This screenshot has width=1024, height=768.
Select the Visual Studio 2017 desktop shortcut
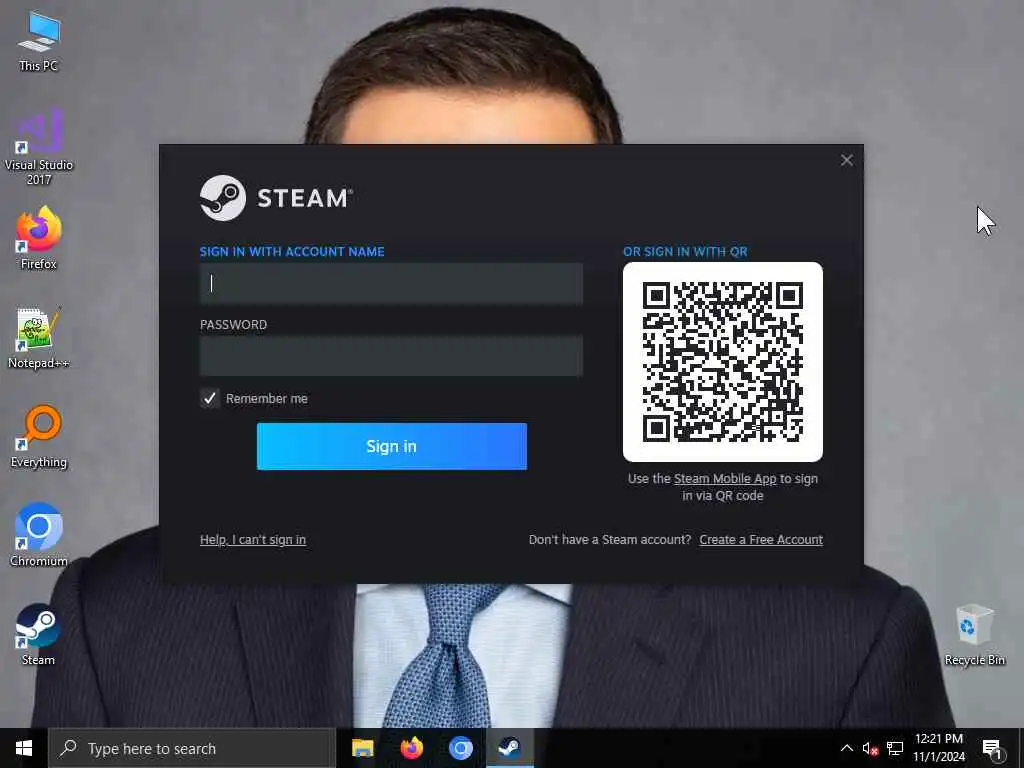tap(39, 147)
